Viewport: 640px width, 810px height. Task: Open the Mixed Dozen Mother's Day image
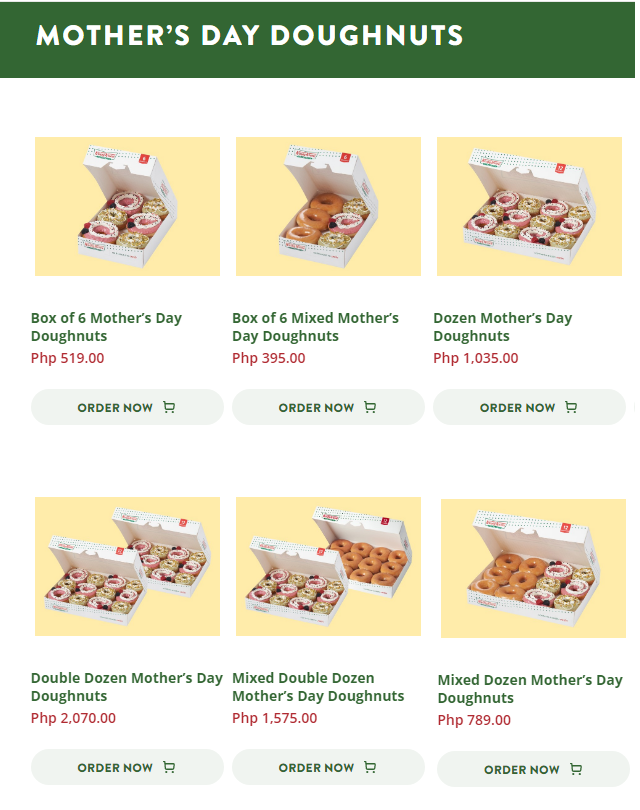point(533,568)
